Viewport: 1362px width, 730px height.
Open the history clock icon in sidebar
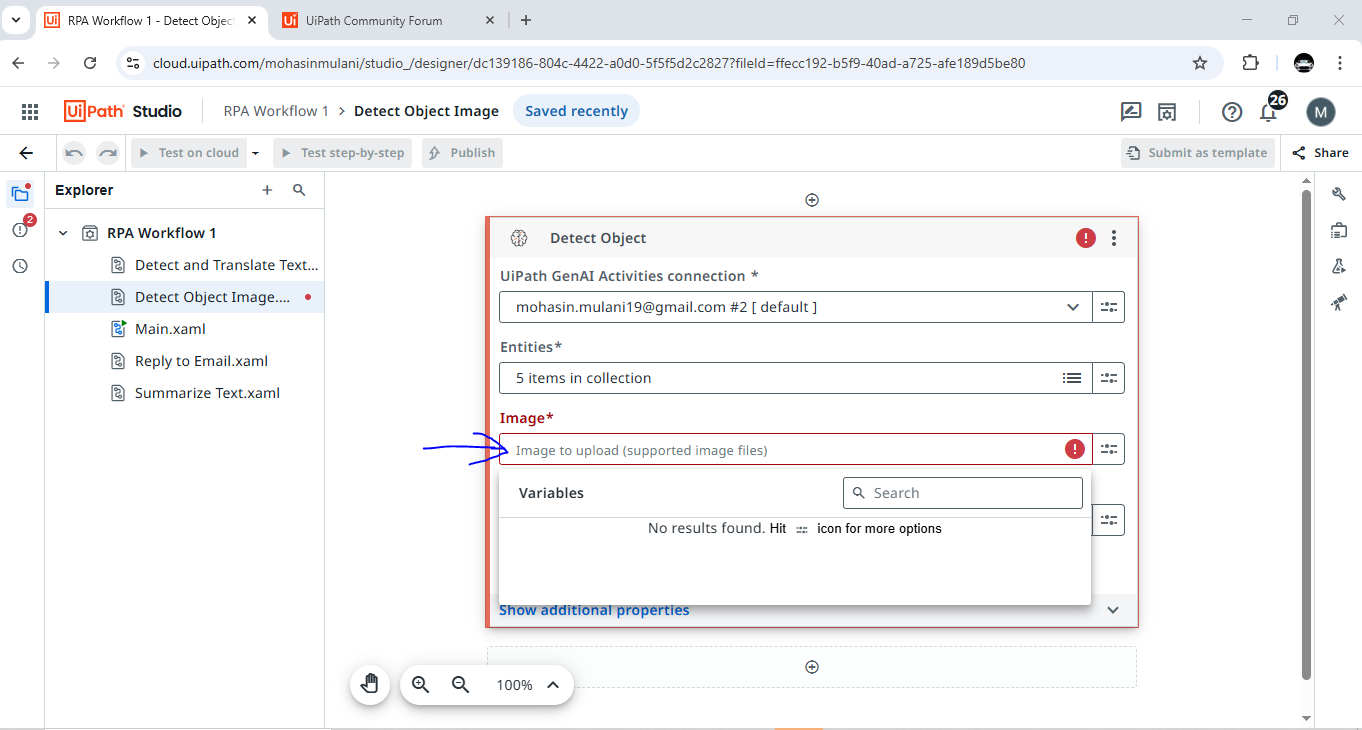(x=20, y=266)
